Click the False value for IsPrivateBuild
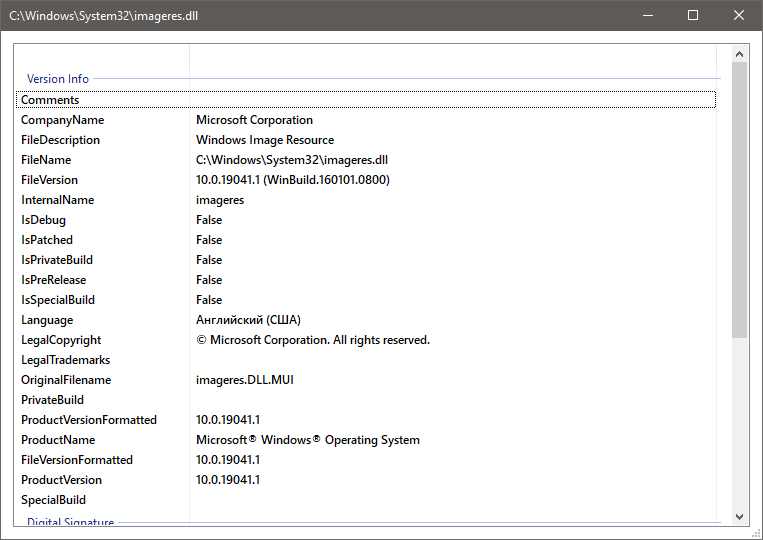 (x=209, y=260)
